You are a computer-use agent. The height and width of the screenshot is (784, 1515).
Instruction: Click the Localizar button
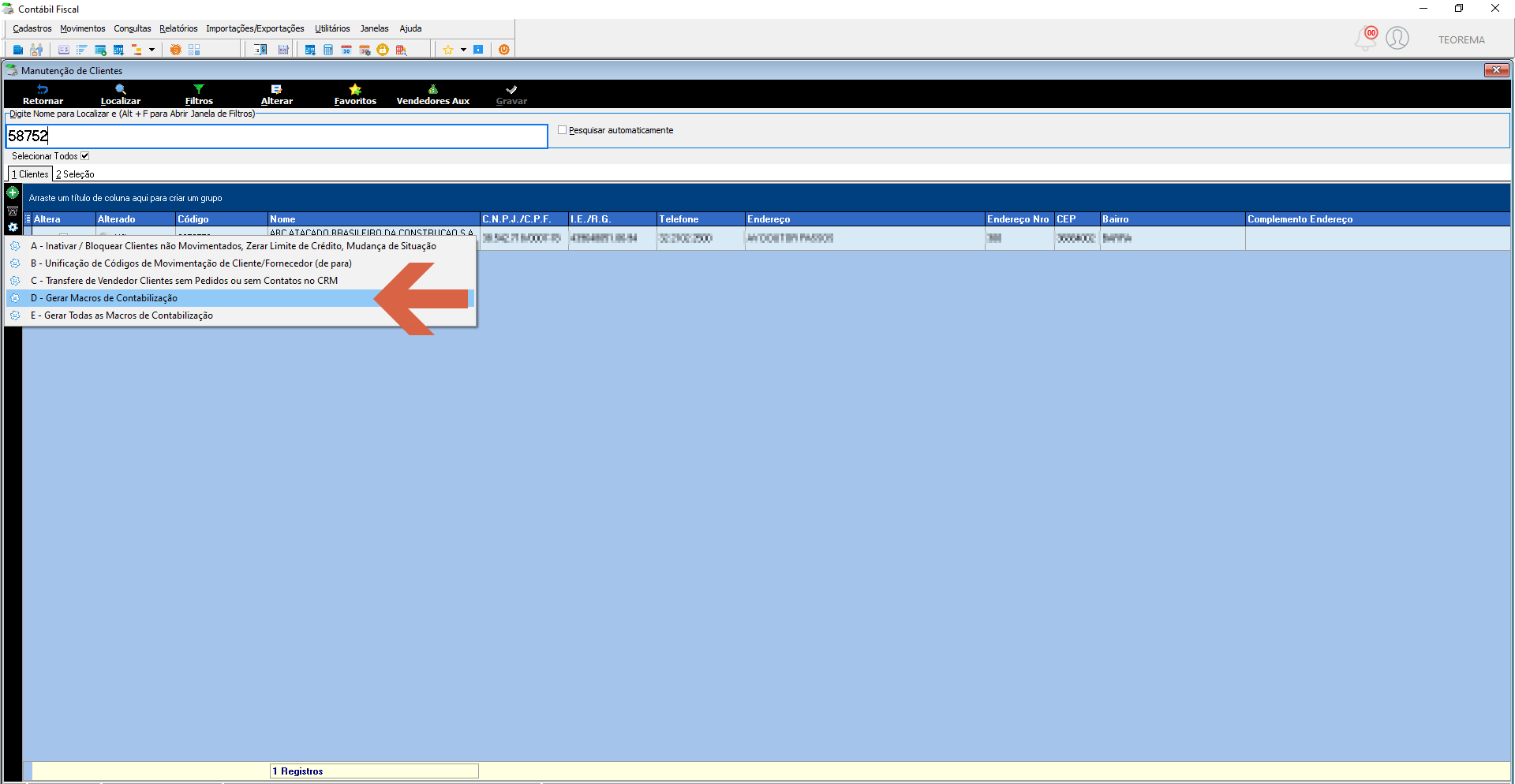pos(121,95)
